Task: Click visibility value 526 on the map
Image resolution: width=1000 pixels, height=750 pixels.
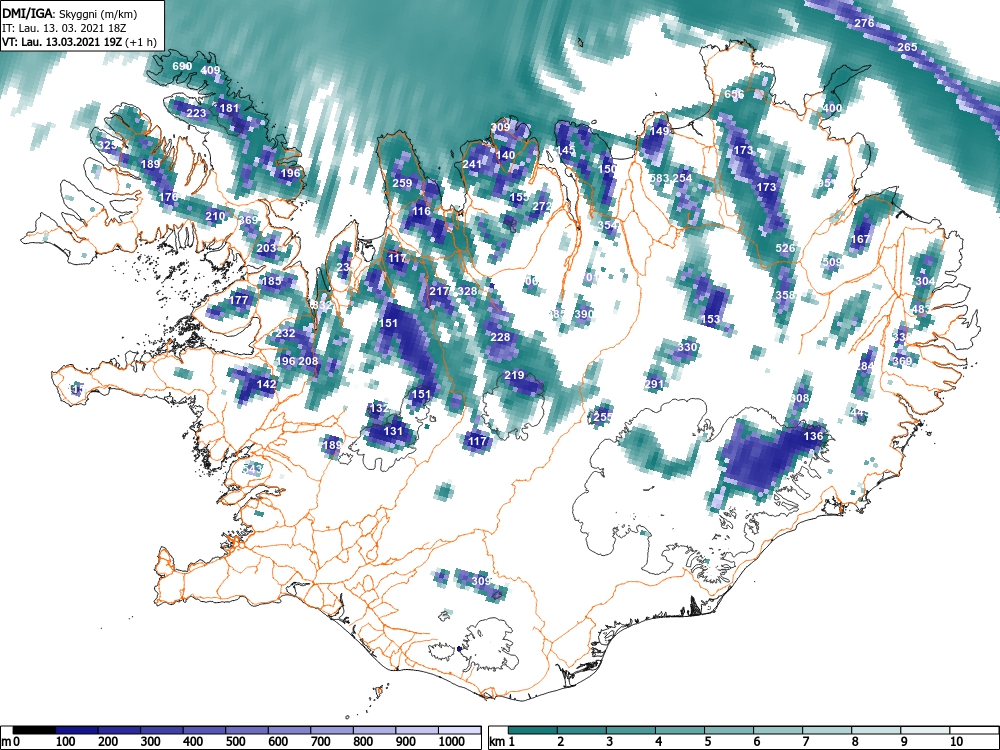Action: tap(785, 248)
